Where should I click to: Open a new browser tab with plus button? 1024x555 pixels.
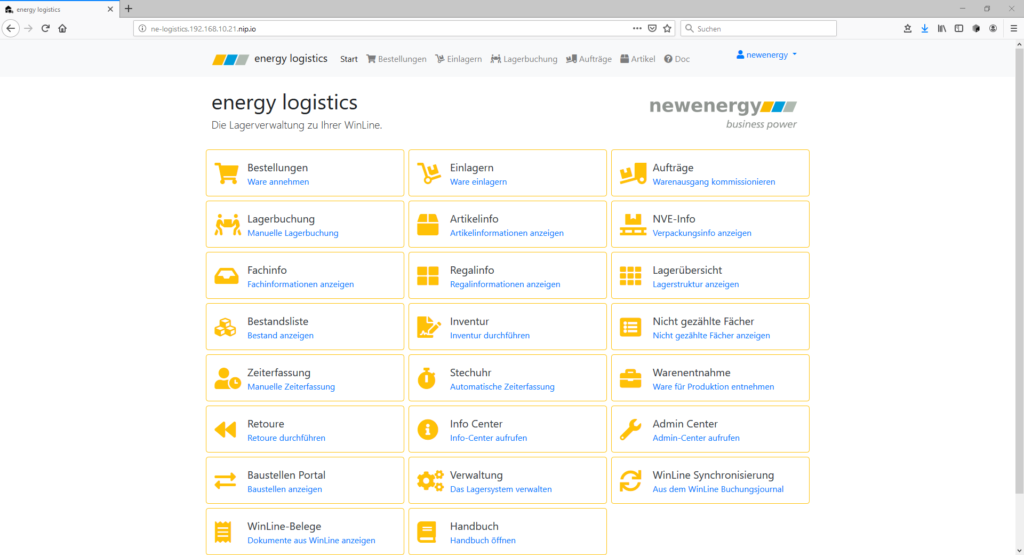pyautogui.click(x=129, y=9)
